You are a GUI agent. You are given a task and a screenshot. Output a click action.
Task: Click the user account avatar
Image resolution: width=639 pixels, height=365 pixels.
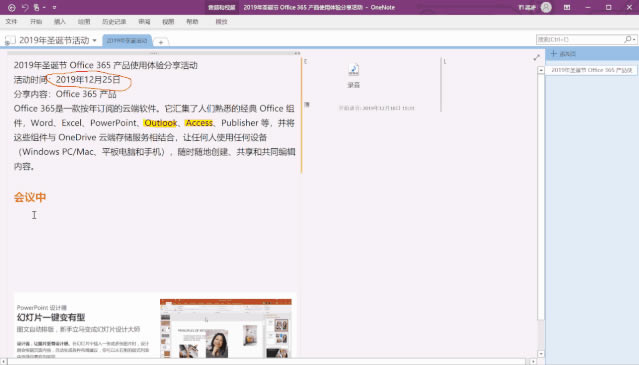(546, 7)
